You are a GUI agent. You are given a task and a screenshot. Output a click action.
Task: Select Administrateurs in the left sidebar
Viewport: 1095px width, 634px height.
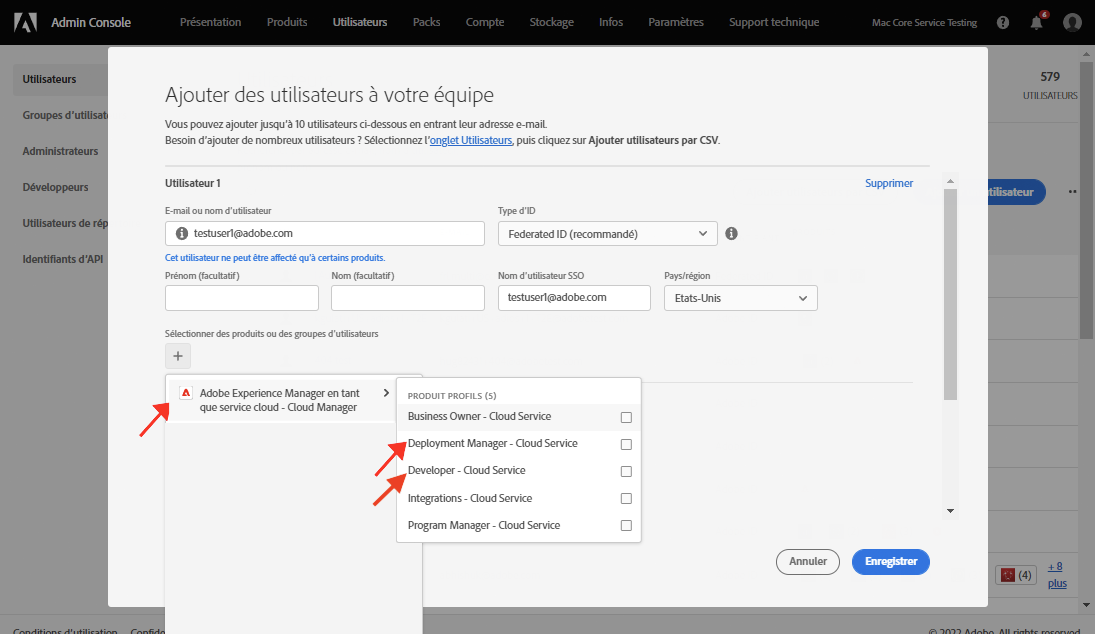(x=60, y=152)
